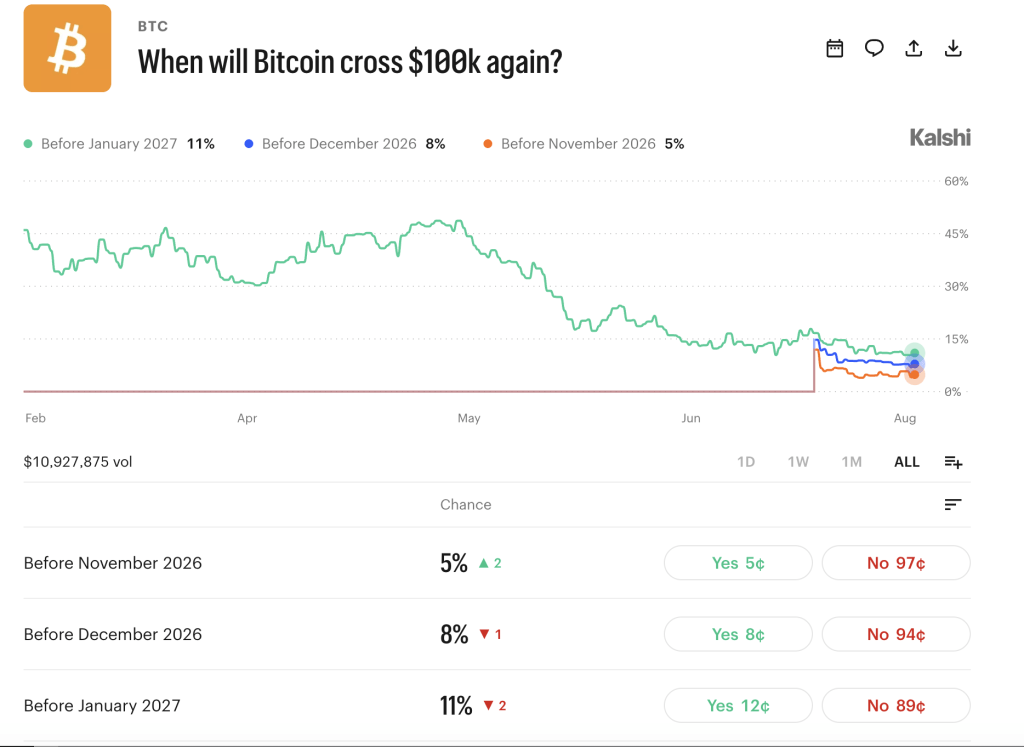This screenshot has height=747, width=1024.
Task: Select the 1W time range
Action: click(x=798, y=462)
